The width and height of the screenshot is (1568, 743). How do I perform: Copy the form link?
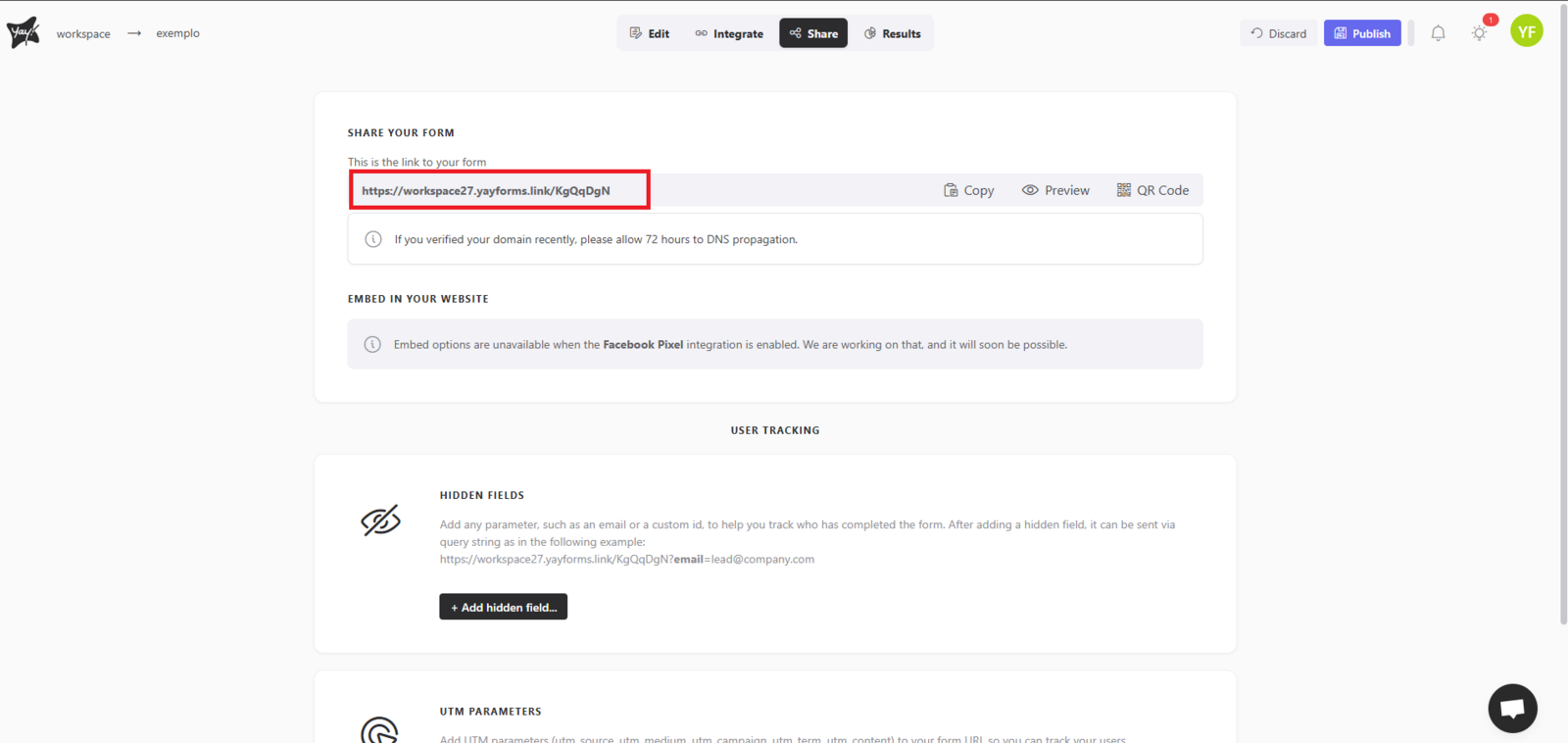coord(968,190)
